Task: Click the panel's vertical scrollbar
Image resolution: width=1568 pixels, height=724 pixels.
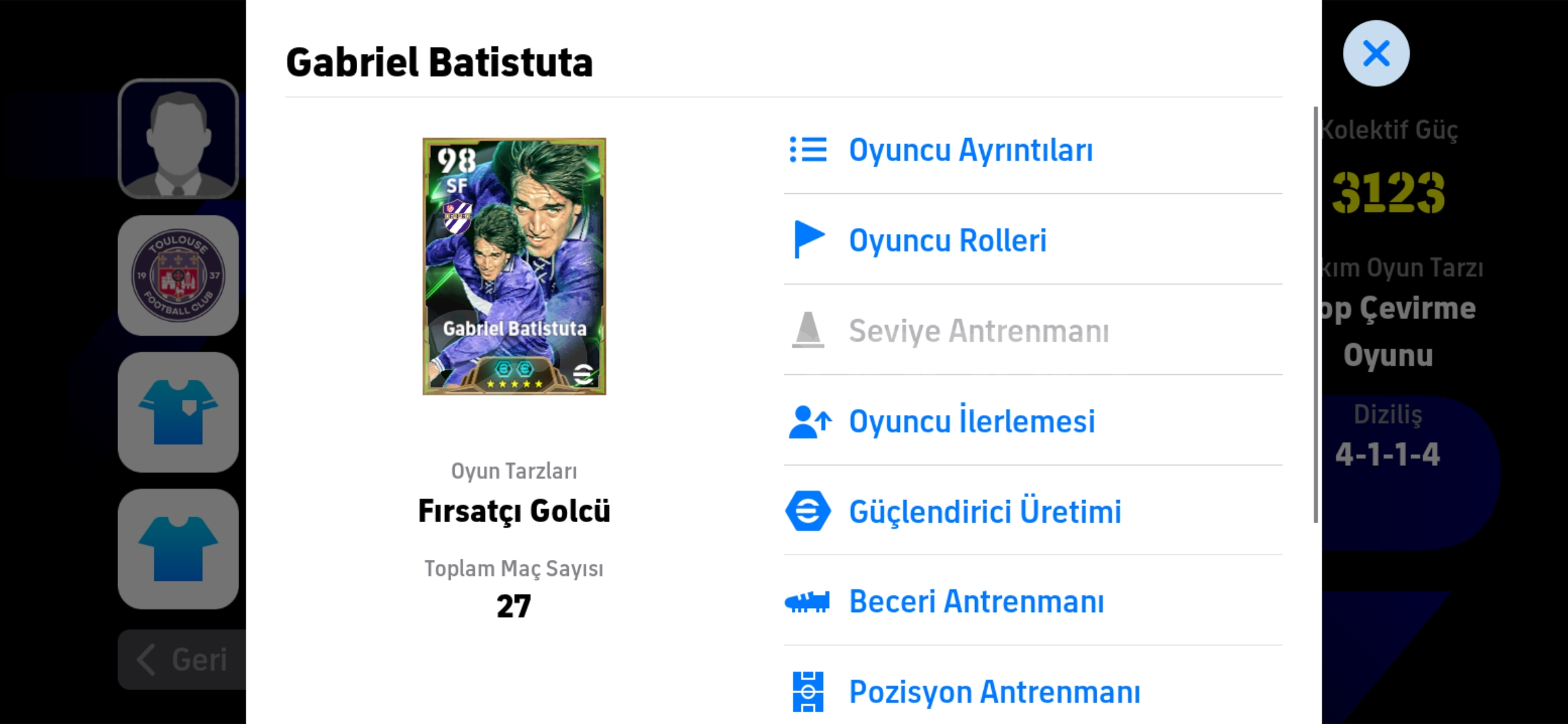Action: [x=1315, y=315]
